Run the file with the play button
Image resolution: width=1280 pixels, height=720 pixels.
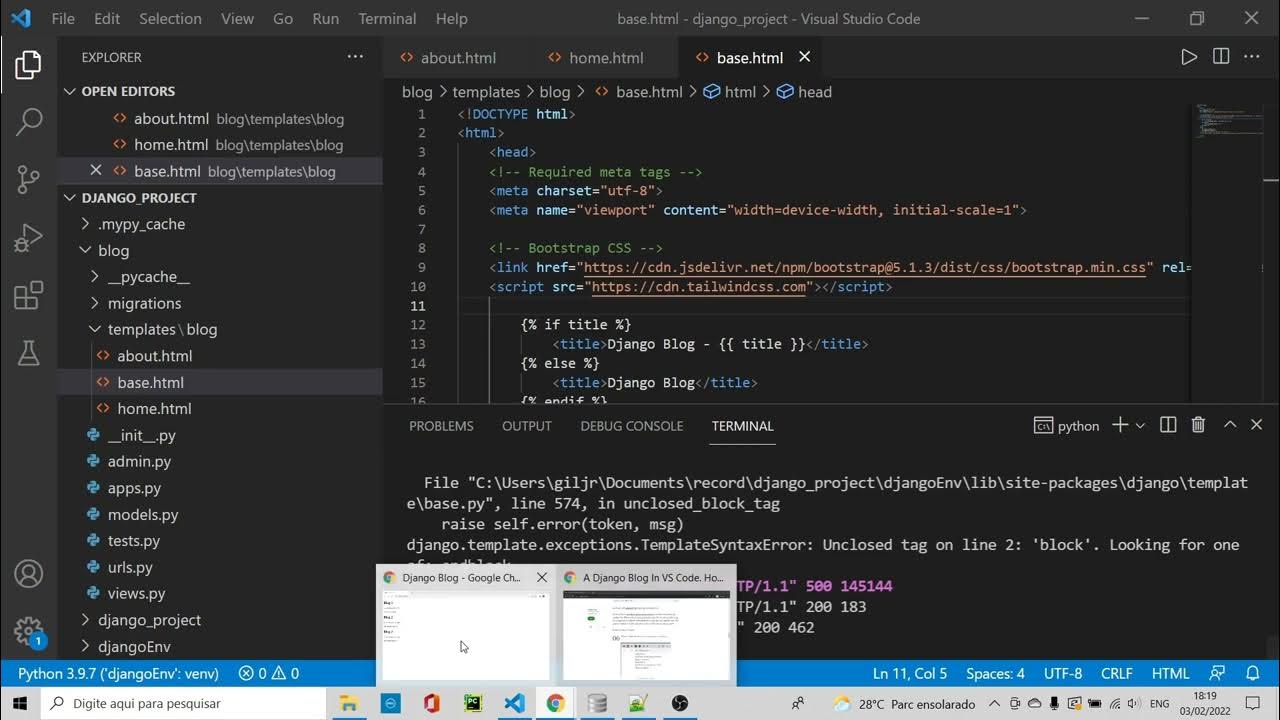coord(1189,57)
